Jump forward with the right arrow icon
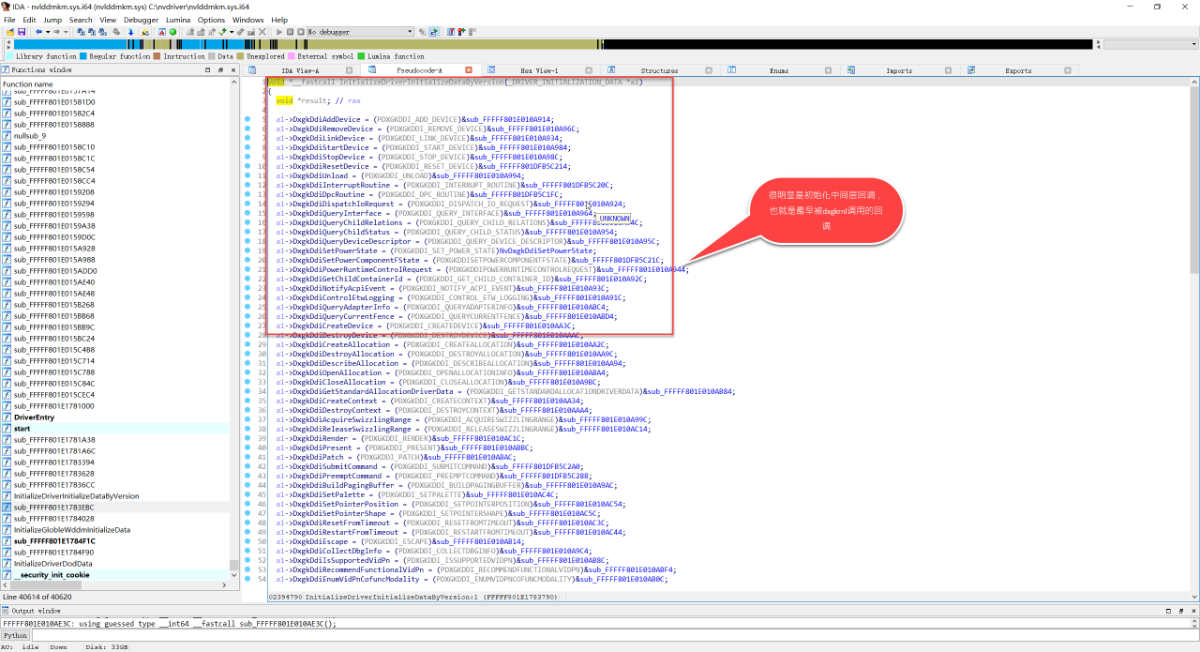1200x652 pixels. pyautogui.click(x=57, y=31)
